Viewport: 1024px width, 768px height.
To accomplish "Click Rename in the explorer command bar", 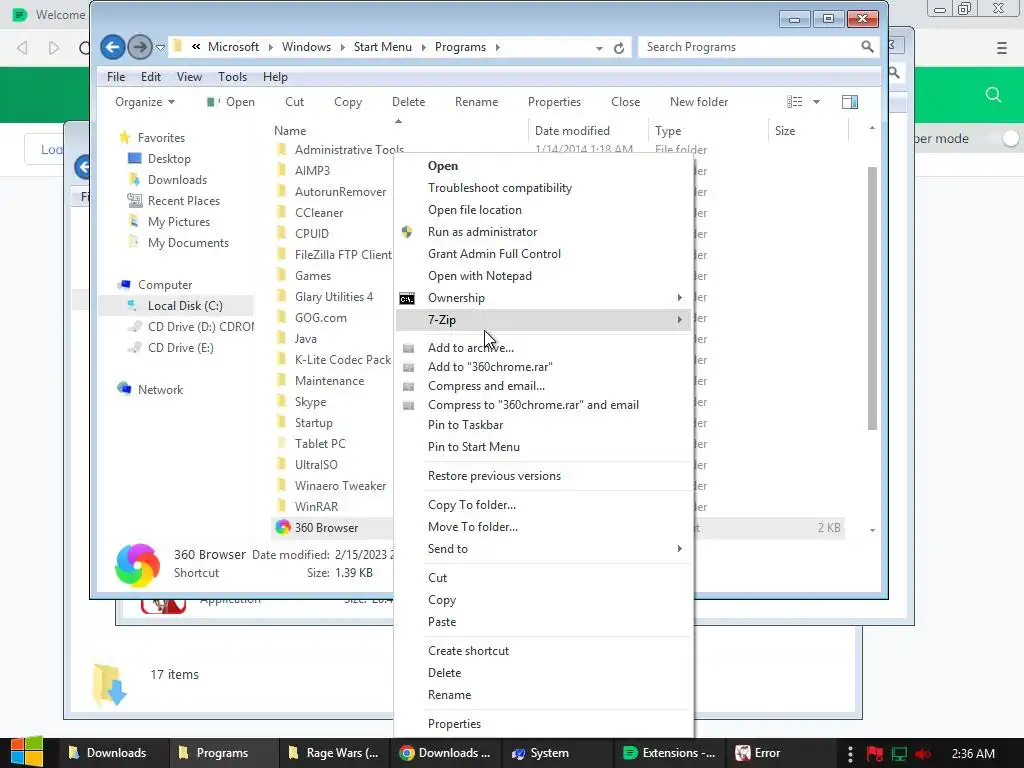I will [x=476, y=102].
